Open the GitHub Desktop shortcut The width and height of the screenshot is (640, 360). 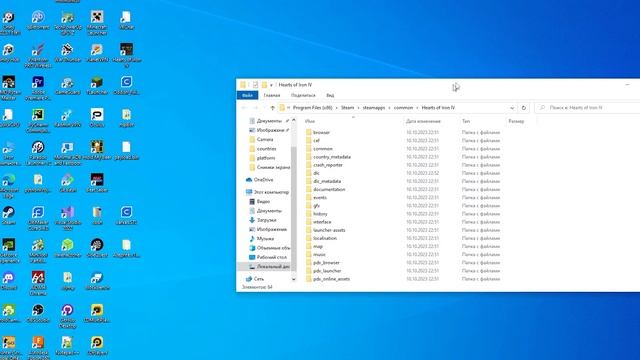[x=67, y=316]
